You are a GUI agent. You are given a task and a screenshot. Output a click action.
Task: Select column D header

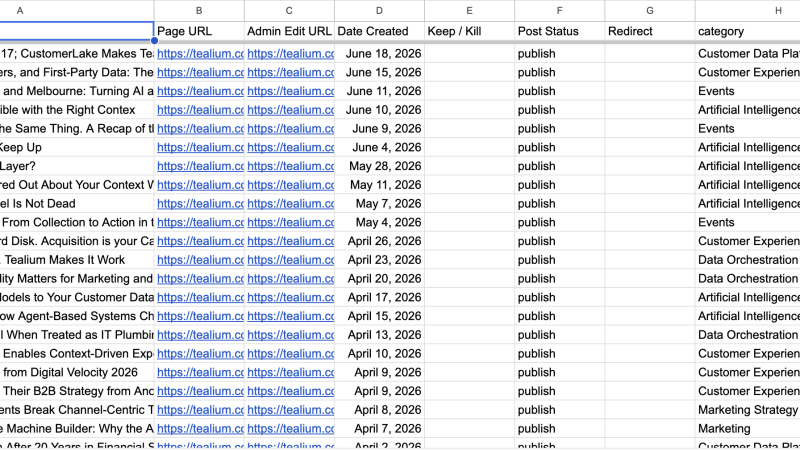point(379,11)
